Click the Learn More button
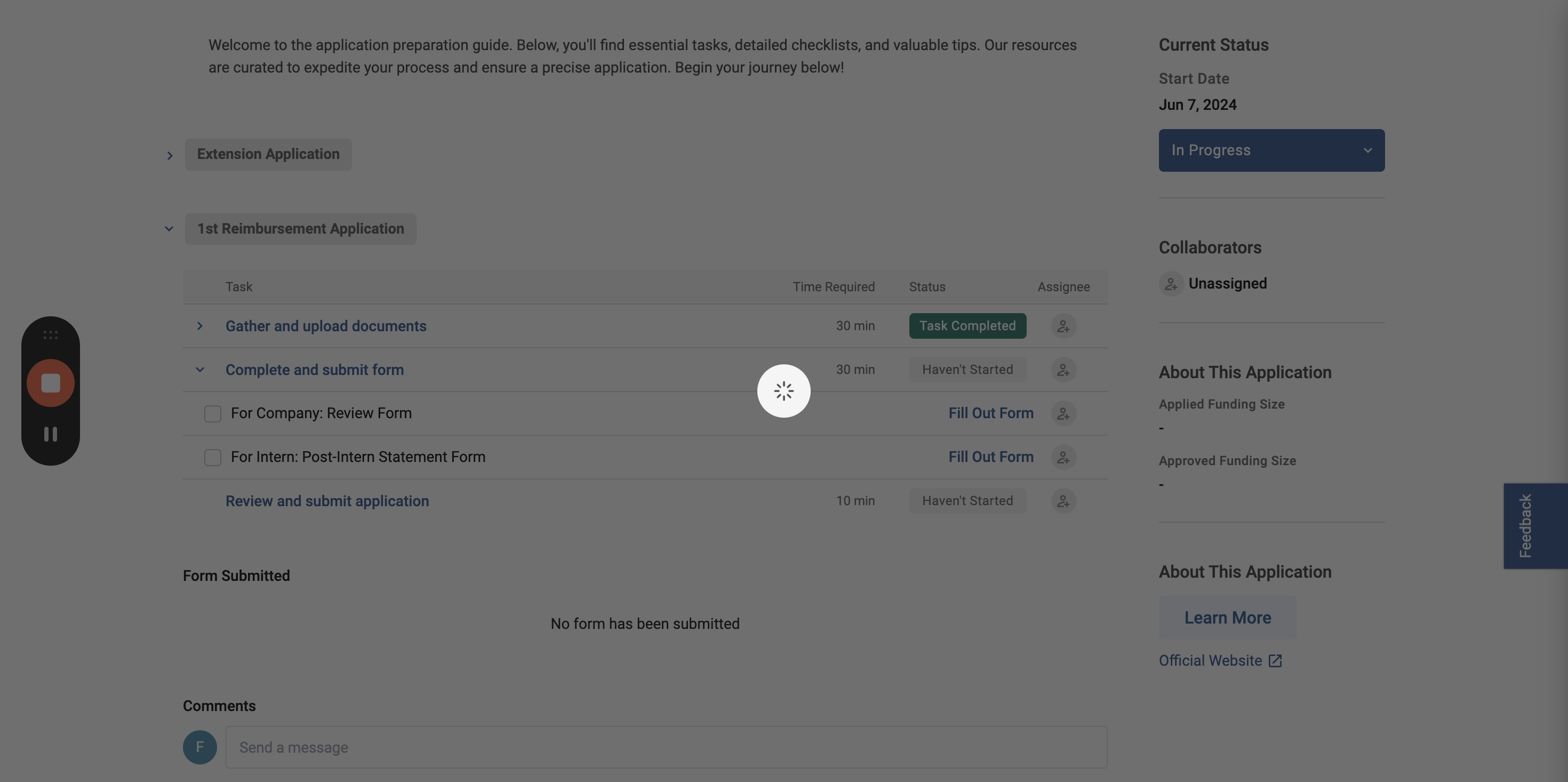The width and height of the screenshot is (1568, 782). (x=1228, y=618)
